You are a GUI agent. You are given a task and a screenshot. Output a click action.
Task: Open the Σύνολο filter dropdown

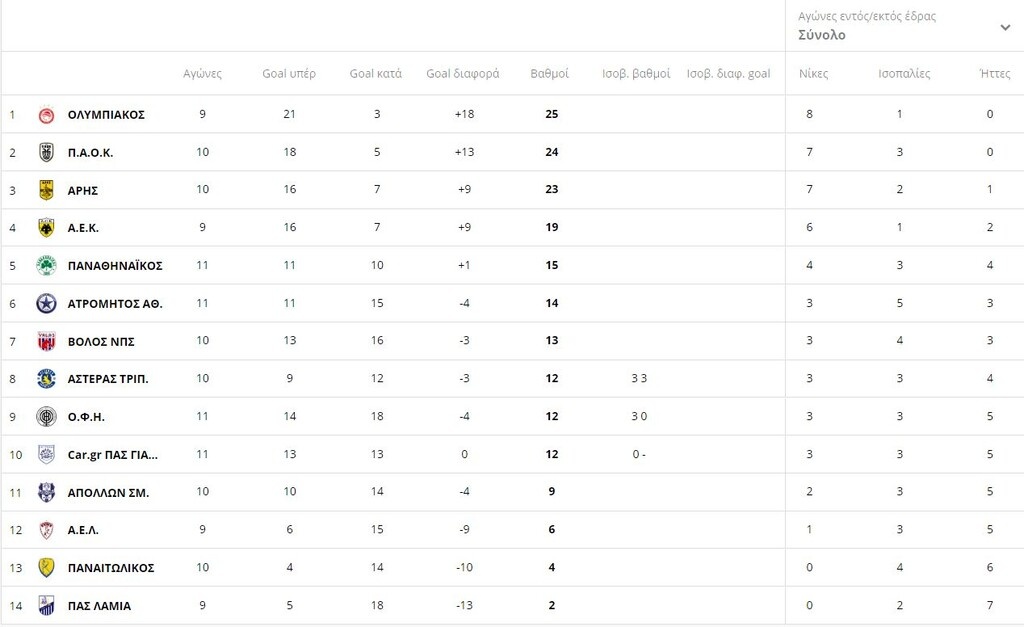click(904, 26)
